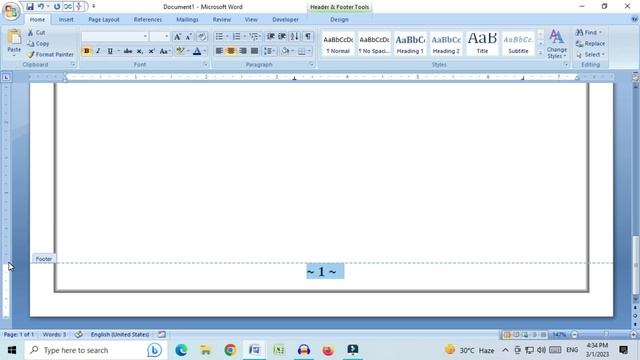Toggle Italic formatting
Screen dimensions: 640x360
pos(98,51)
